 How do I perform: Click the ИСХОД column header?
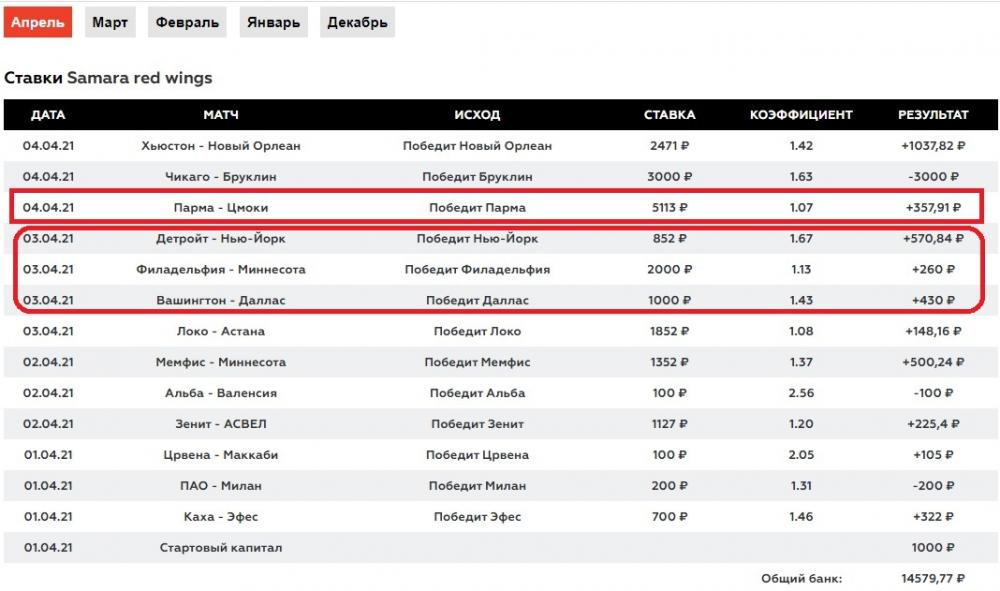pos(477,115)
